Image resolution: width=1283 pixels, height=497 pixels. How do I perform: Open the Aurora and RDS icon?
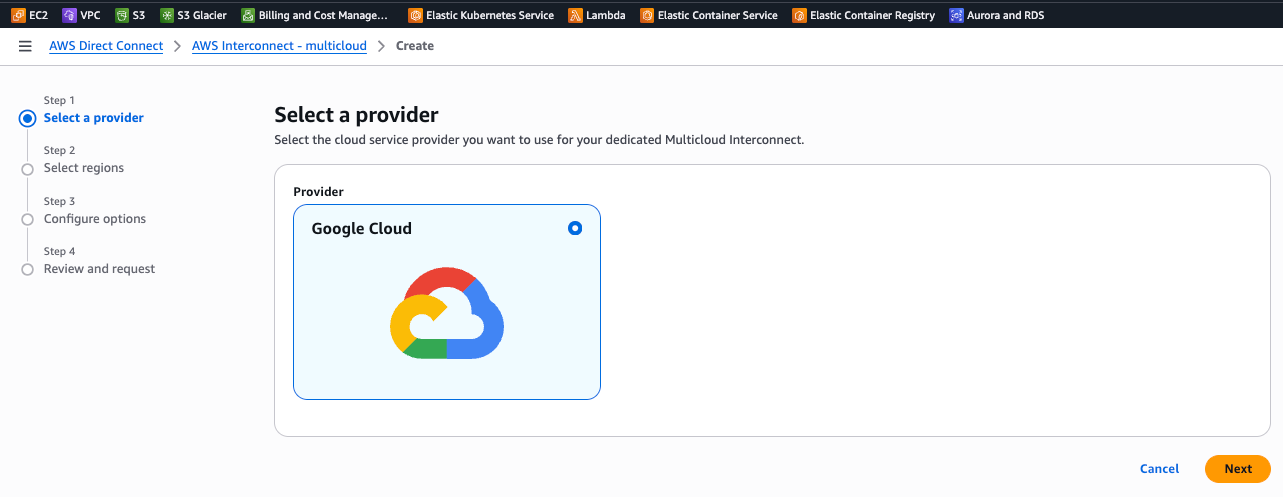click(956, 15)
